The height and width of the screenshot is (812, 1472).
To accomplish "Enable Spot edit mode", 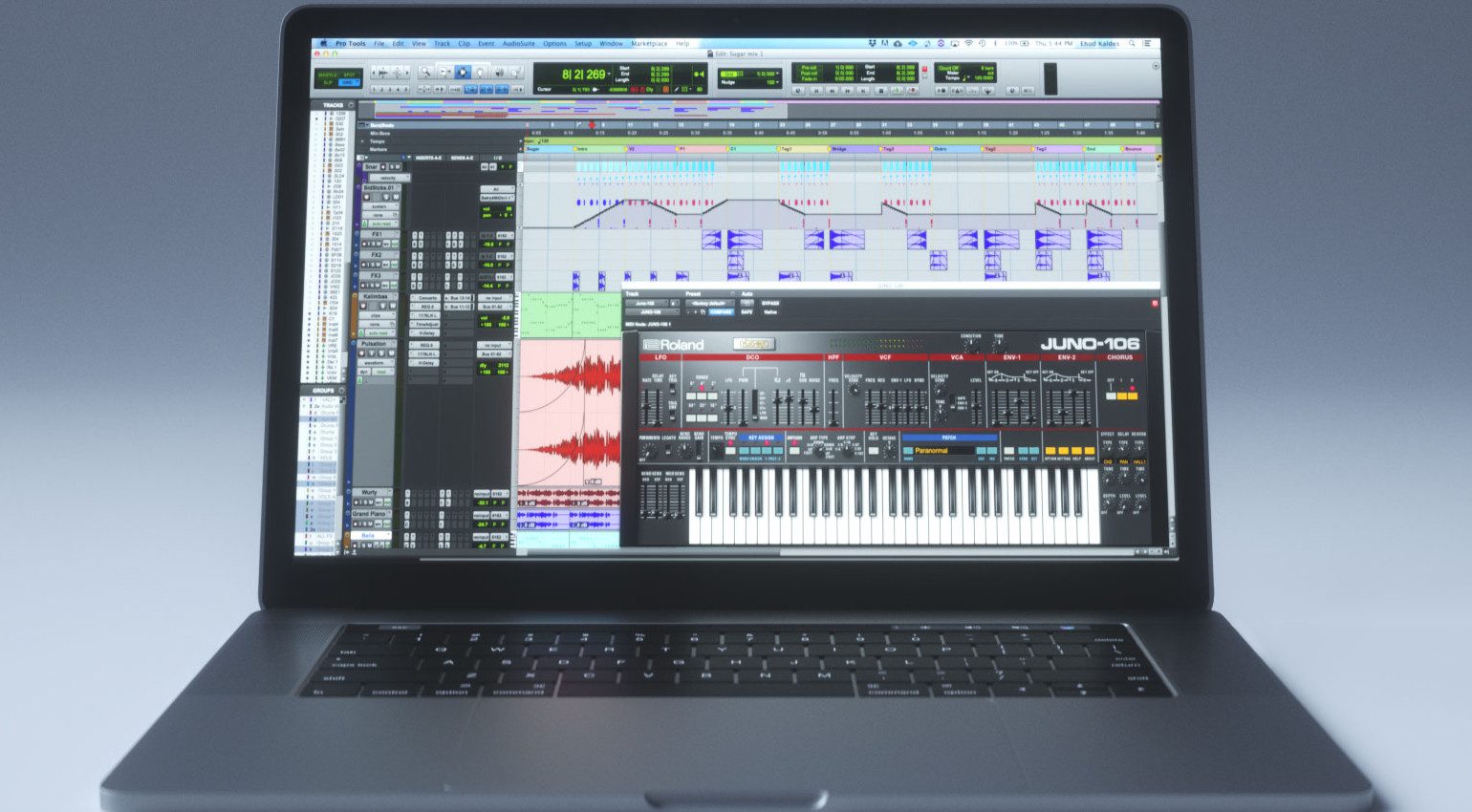I will click(349, 75).
